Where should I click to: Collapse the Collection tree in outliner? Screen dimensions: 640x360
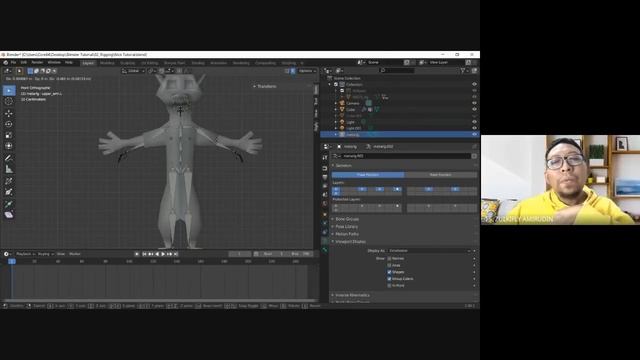click(x=330, y=84)
